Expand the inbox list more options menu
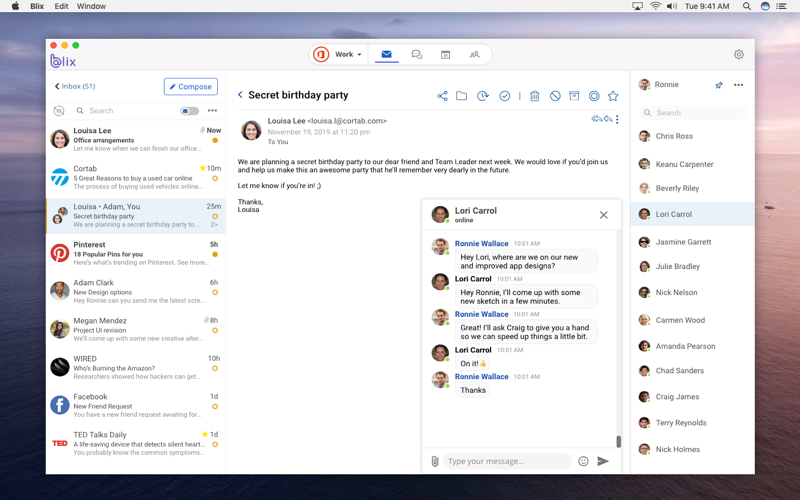Viewport: 800px width, 500px height. pos(212,111)
